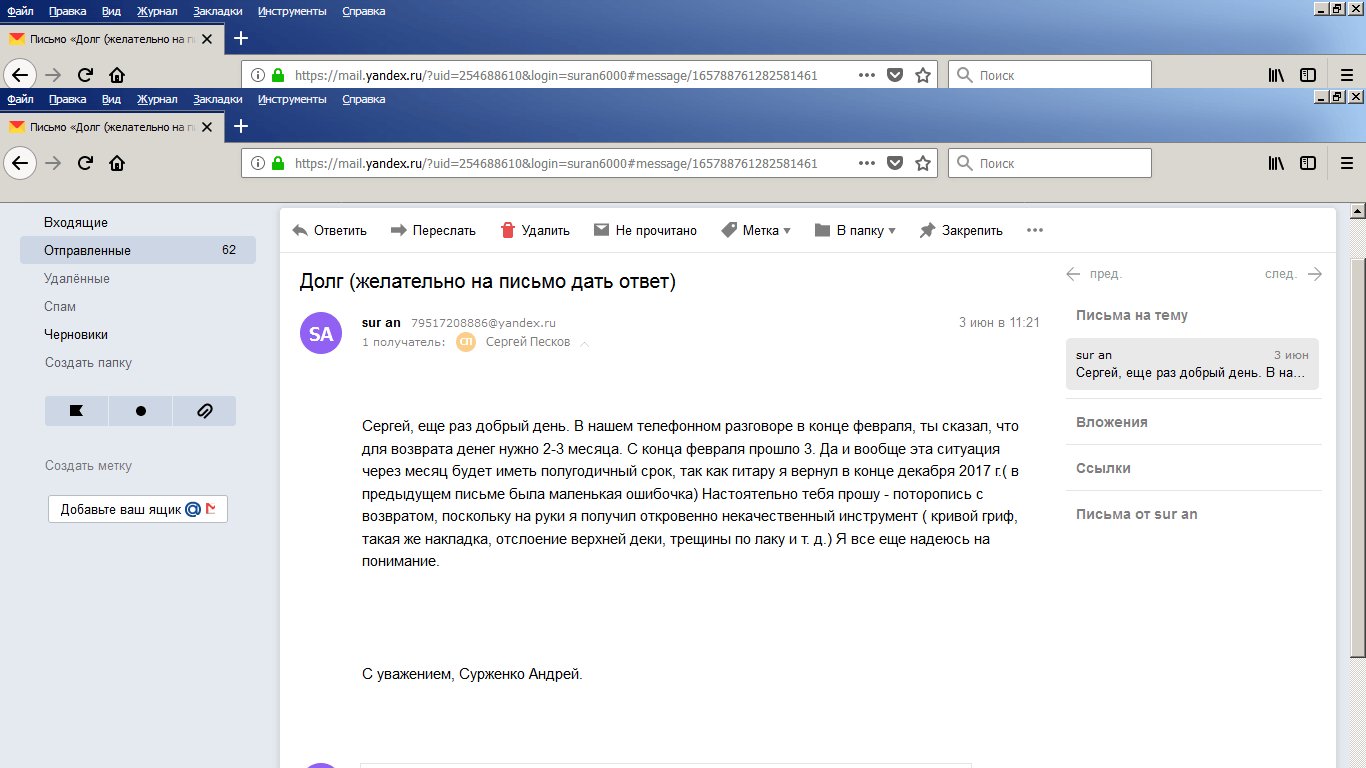
Task: Go home from the lower navigation bar
Action: [x=117, y=163]
